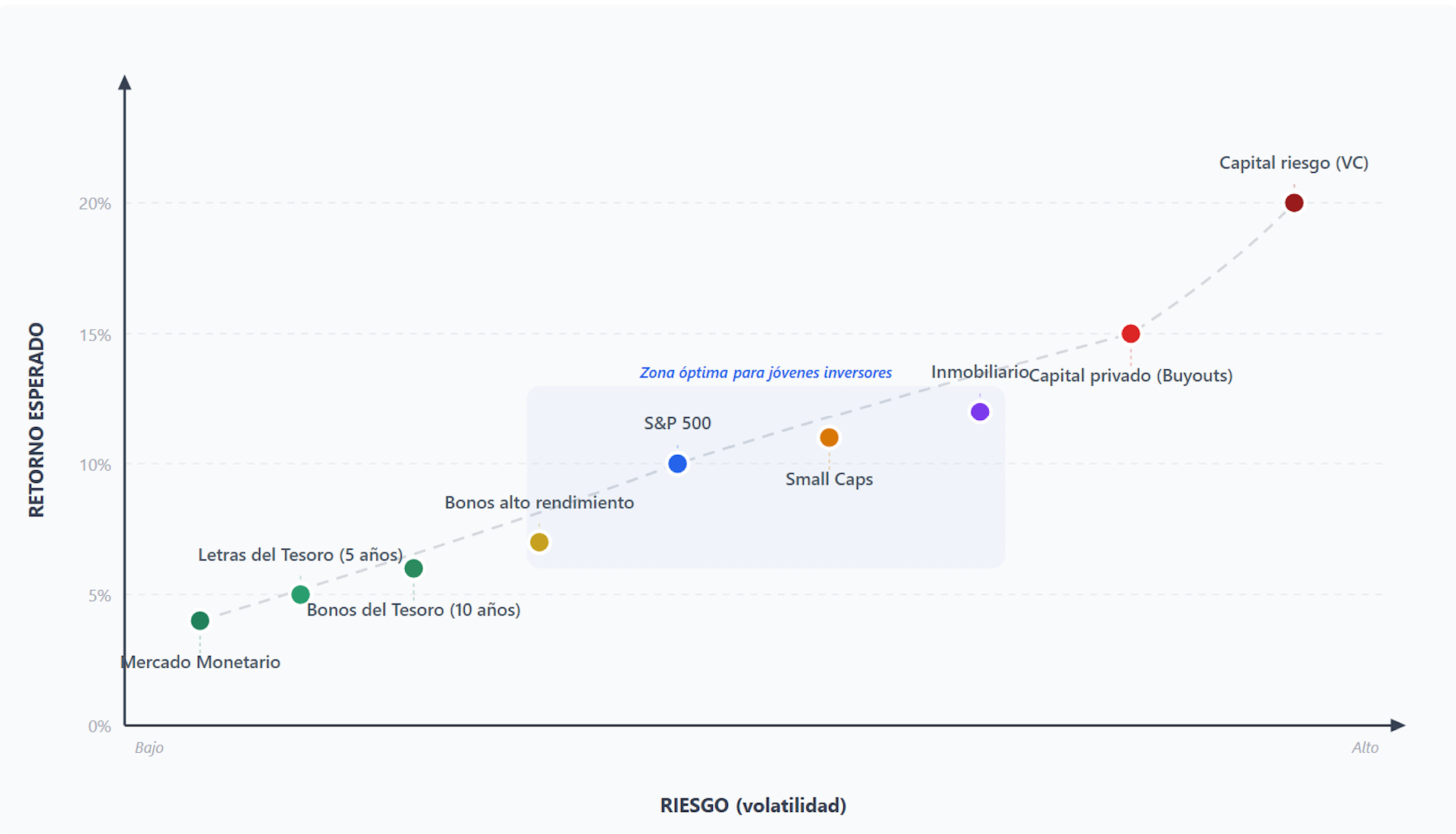The image size is (1456, 834).
Task: Click the RIESGO (volatilidad) axis title
Action: tap(753, 805)
